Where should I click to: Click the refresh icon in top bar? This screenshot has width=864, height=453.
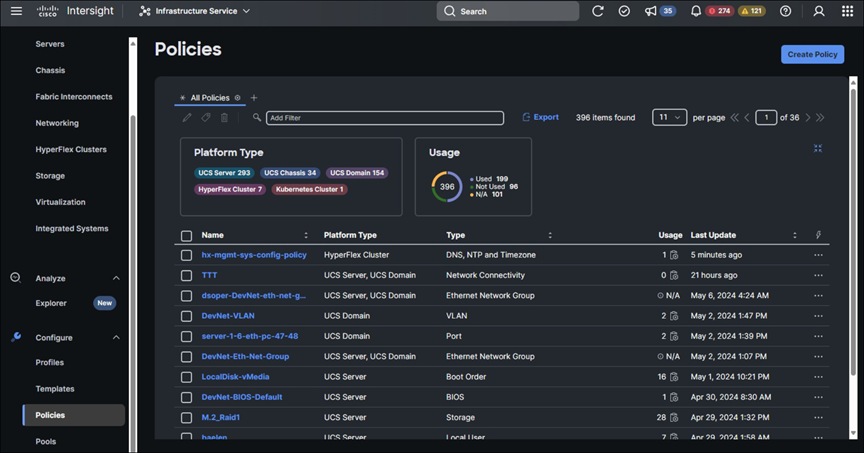pyautogui.click(x=598, y=11)
